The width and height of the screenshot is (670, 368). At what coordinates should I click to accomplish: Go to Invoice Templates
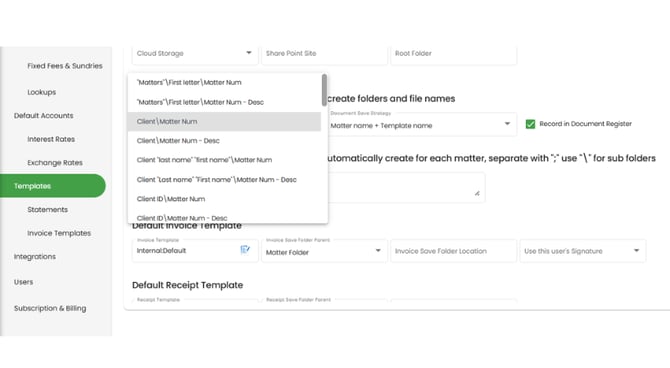pyautogui.click(x=59, y=233)
